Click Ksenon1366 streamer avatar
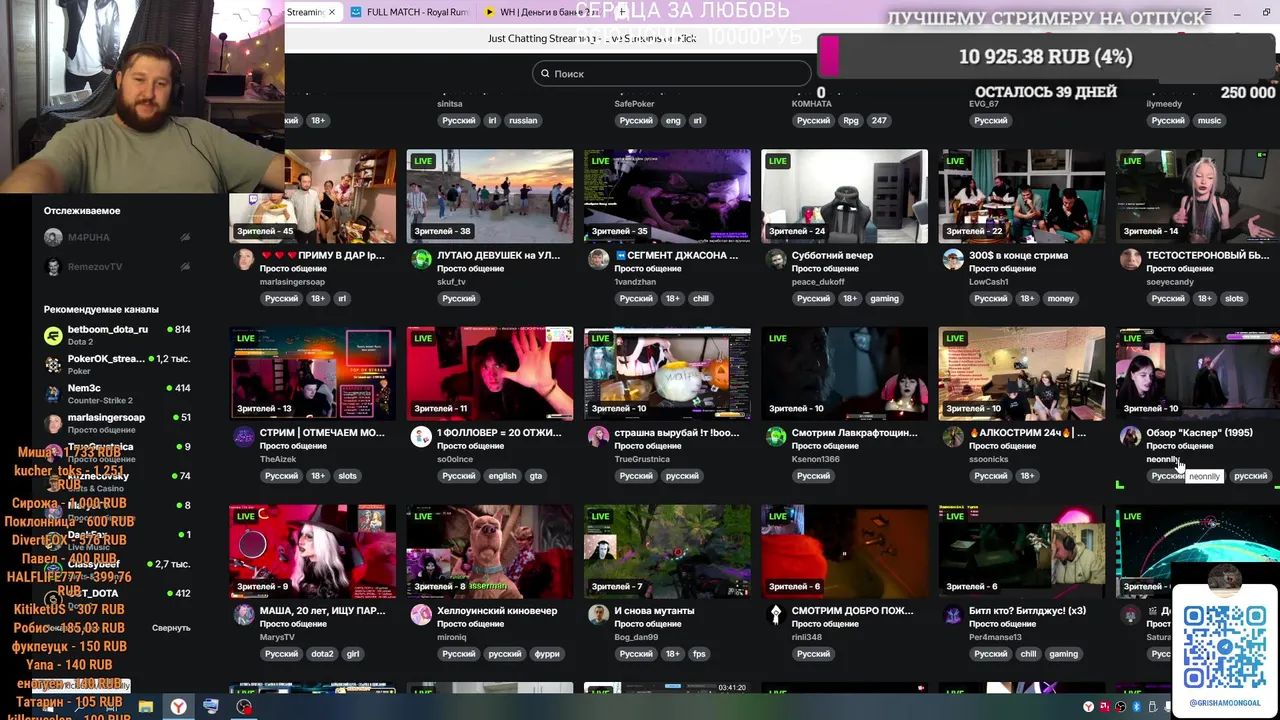 point(776,437)
